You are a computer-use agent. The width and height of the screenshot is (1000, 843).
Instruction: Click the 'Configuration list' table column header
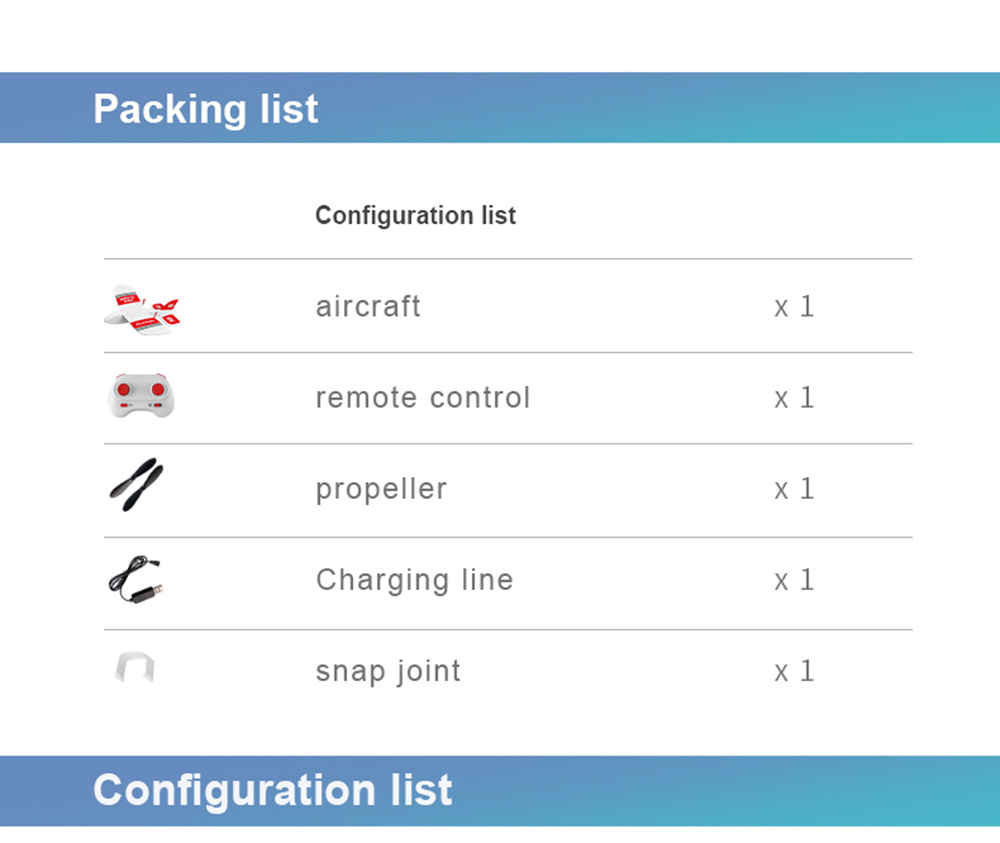coord(415,215)
